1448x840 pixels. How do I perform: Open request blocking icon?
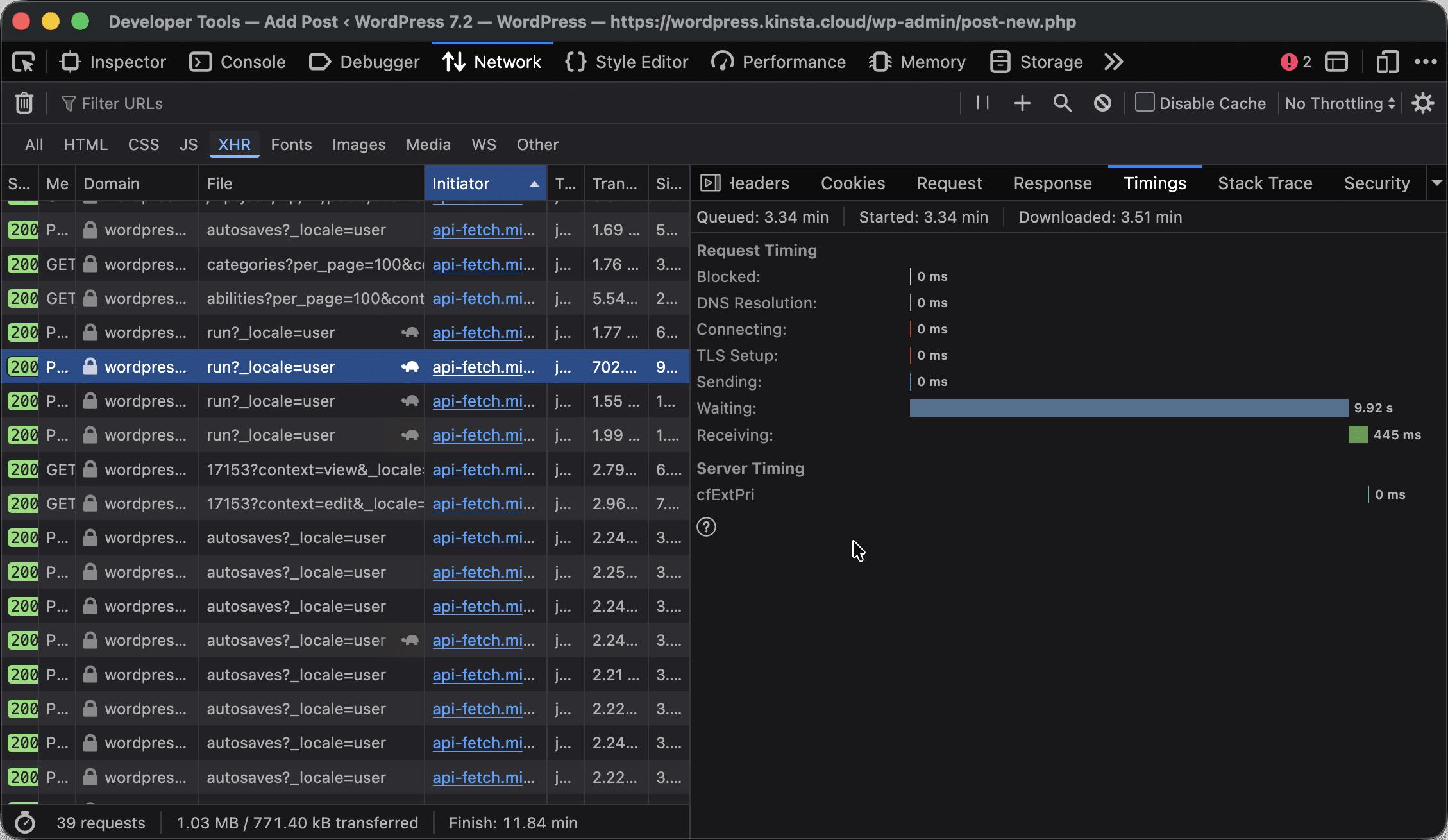(x=1102, y=103)
